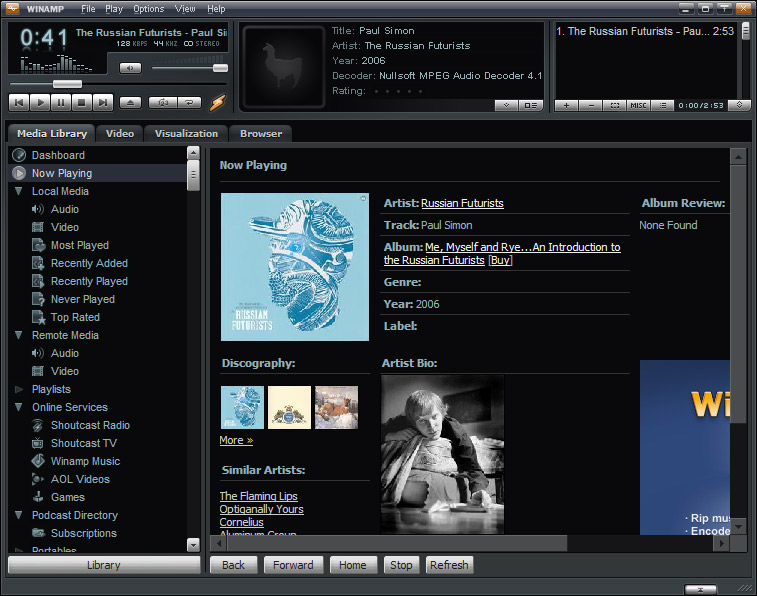The width and height of the screenshot is (757, 596).
Task: Mute audio with the speaker button
Action: point(130,68)
